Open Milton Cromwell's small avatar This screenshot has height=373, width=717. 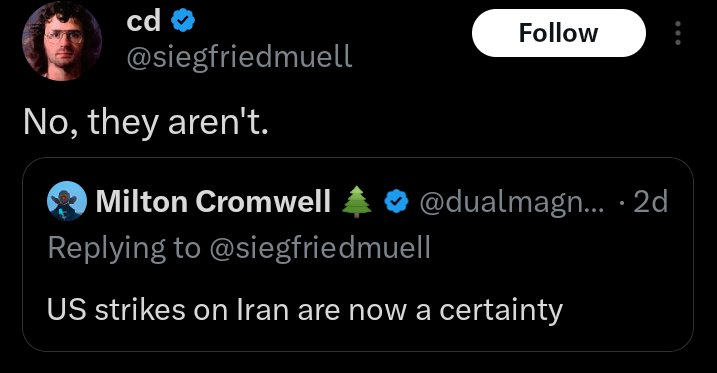click(x=67, y=201)
